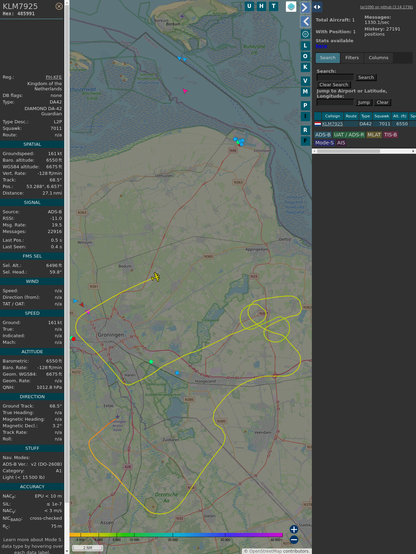Zoom out with the minus button
The width and height of the screenshot is (416, 554).
(294, 540)
